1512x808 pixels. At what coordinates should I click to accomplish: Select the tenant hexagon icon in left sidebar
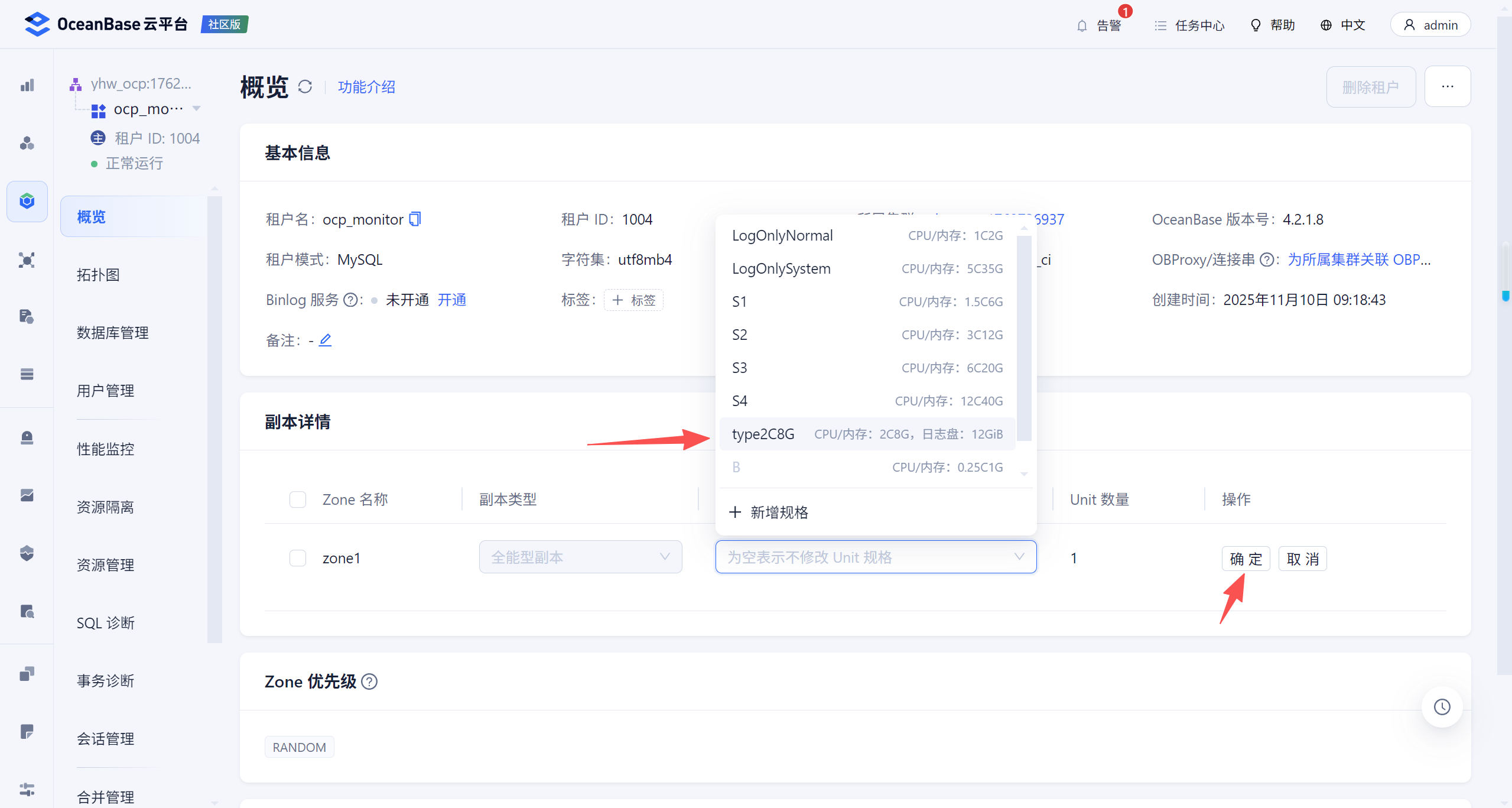[27, 201]
